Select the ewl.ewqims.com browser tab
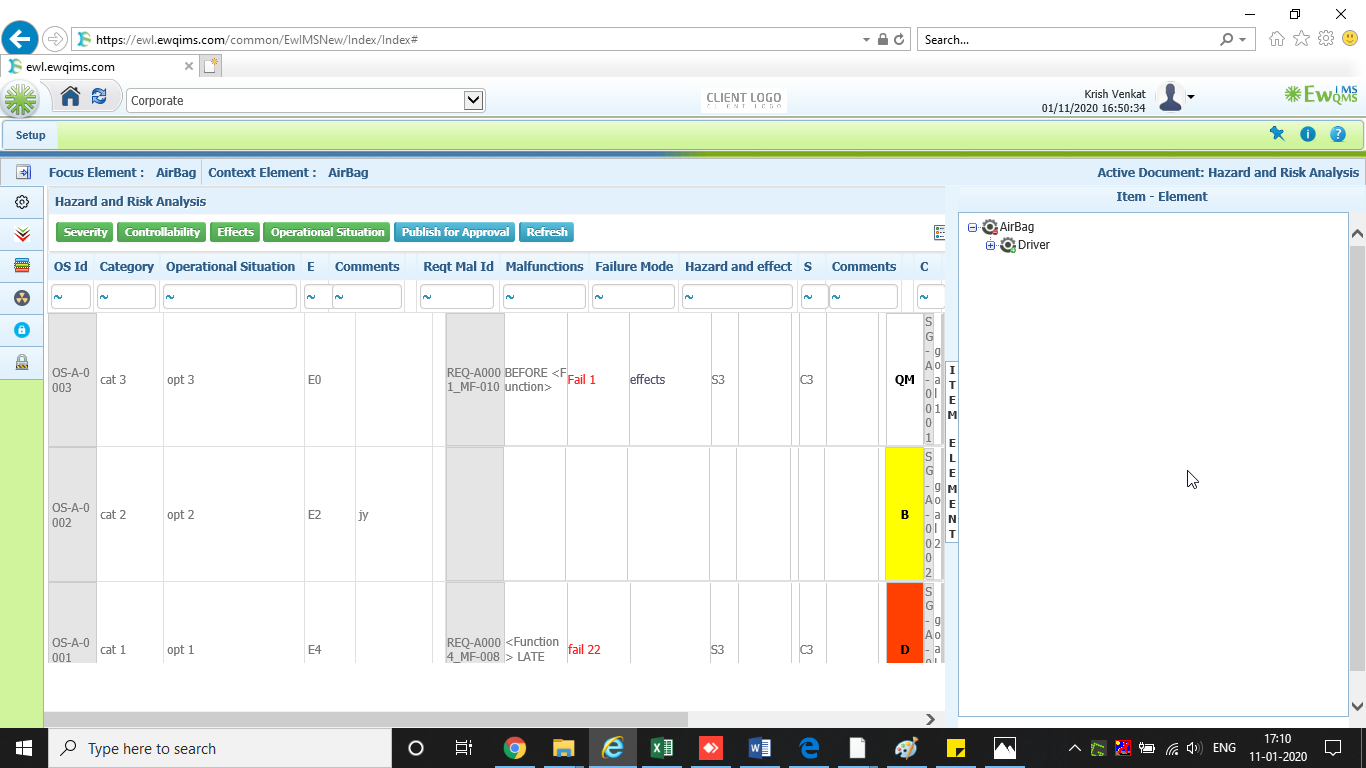Viewport: 1366px width, 768px height. (99, 67)
